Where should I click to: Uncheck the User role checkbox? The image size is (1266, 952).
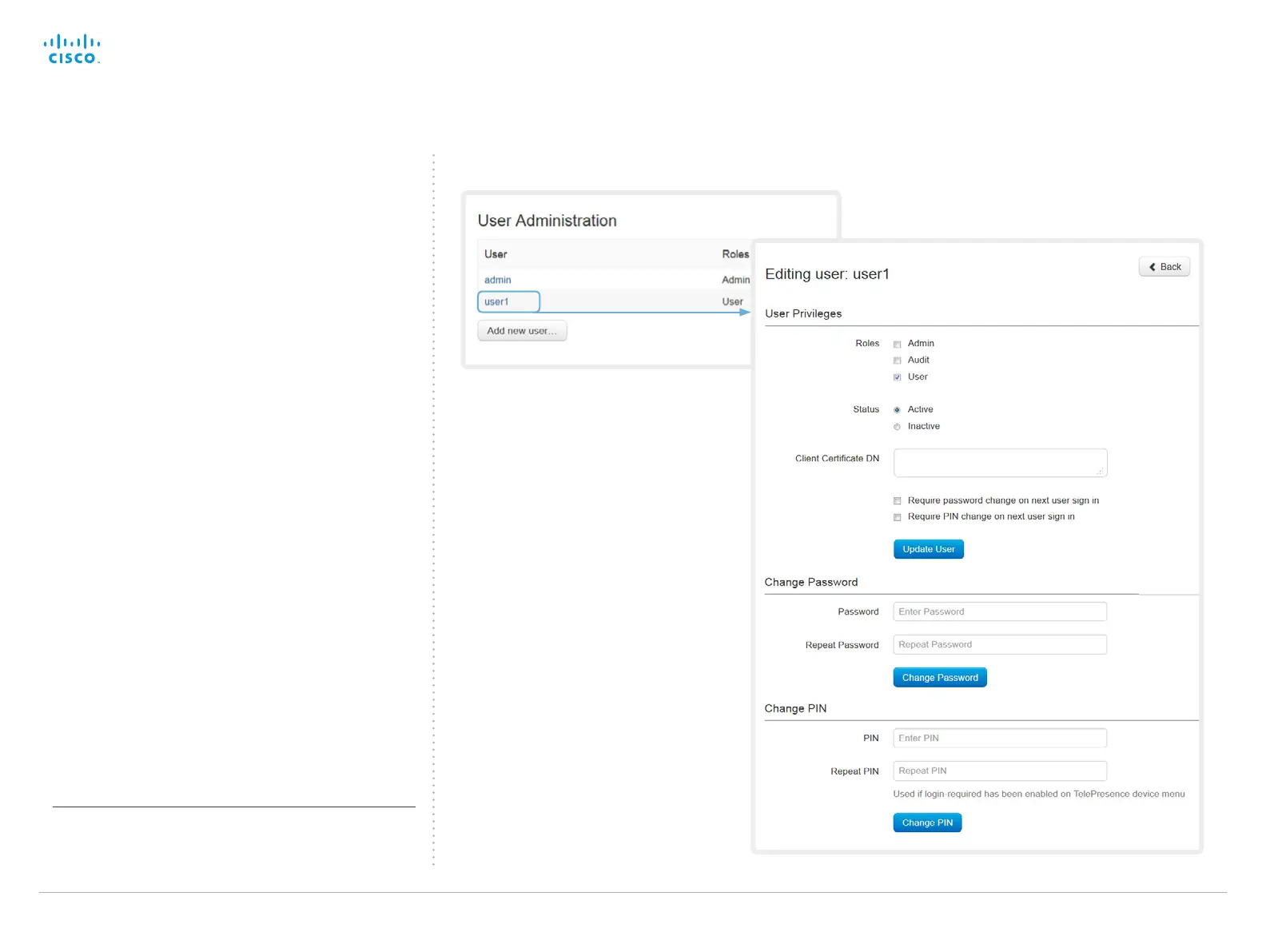coord(897,377)
